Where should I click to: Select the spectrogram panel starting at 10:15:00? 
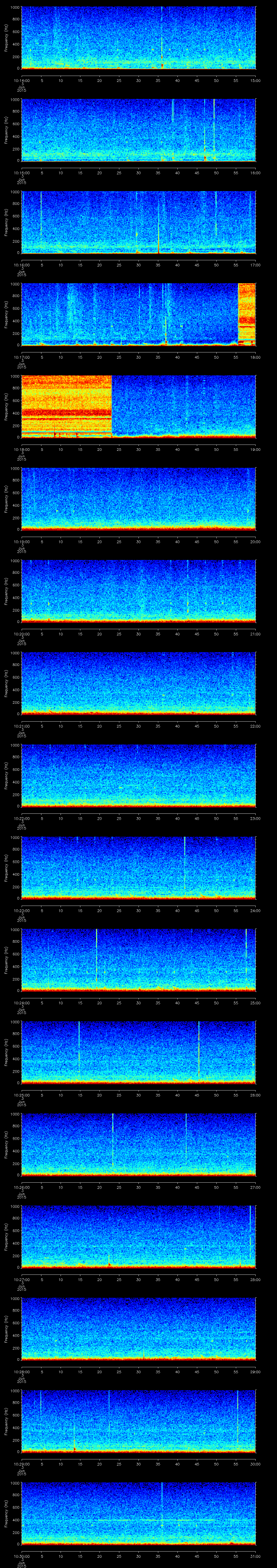138,130
